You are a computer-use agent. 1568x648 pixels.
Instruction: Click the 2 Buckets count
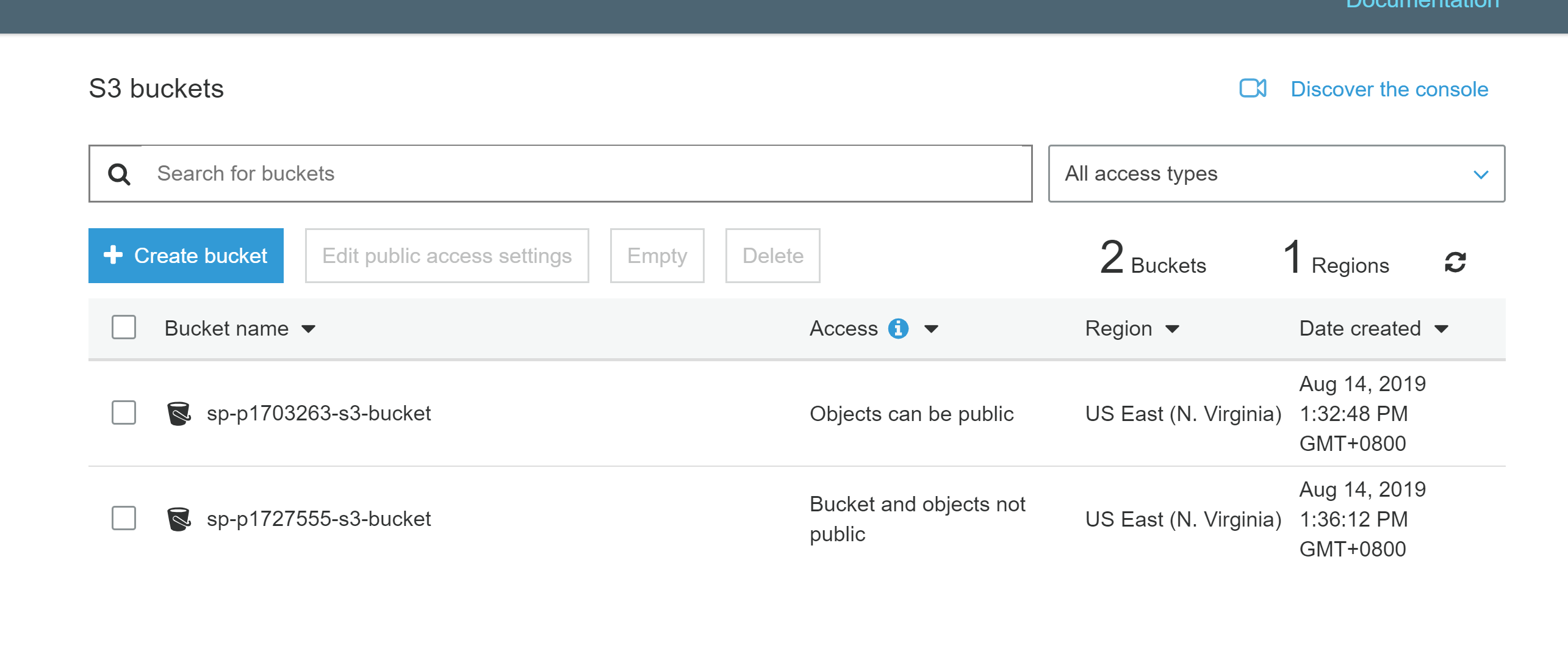click(x=1153, y=258)
